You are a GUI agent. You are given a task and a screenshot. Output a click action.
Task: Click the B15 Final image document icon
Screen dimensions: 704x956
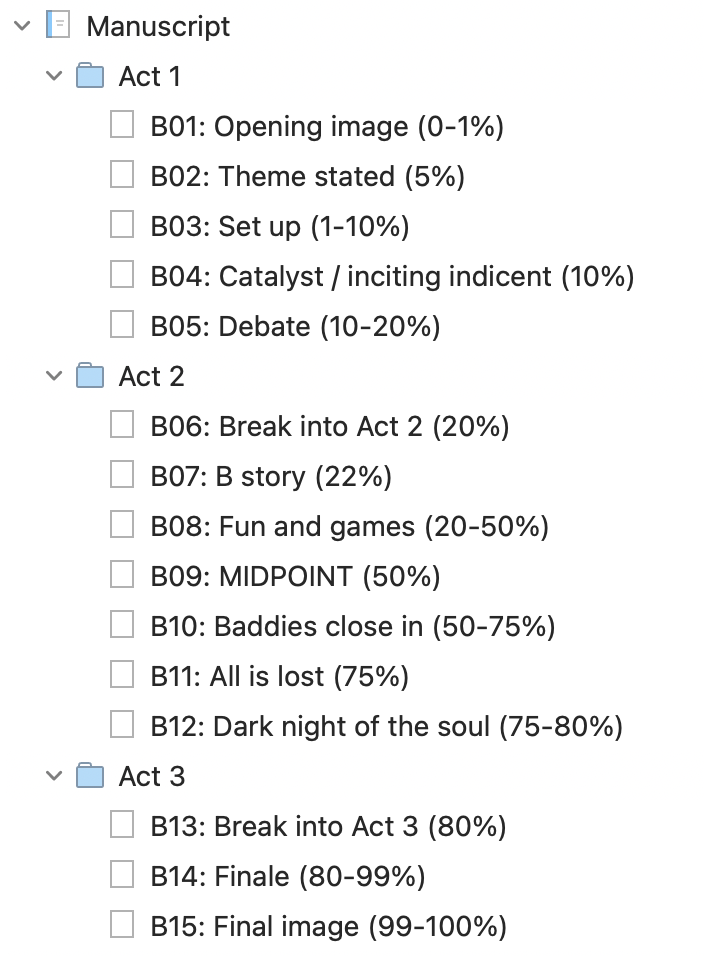122,924
